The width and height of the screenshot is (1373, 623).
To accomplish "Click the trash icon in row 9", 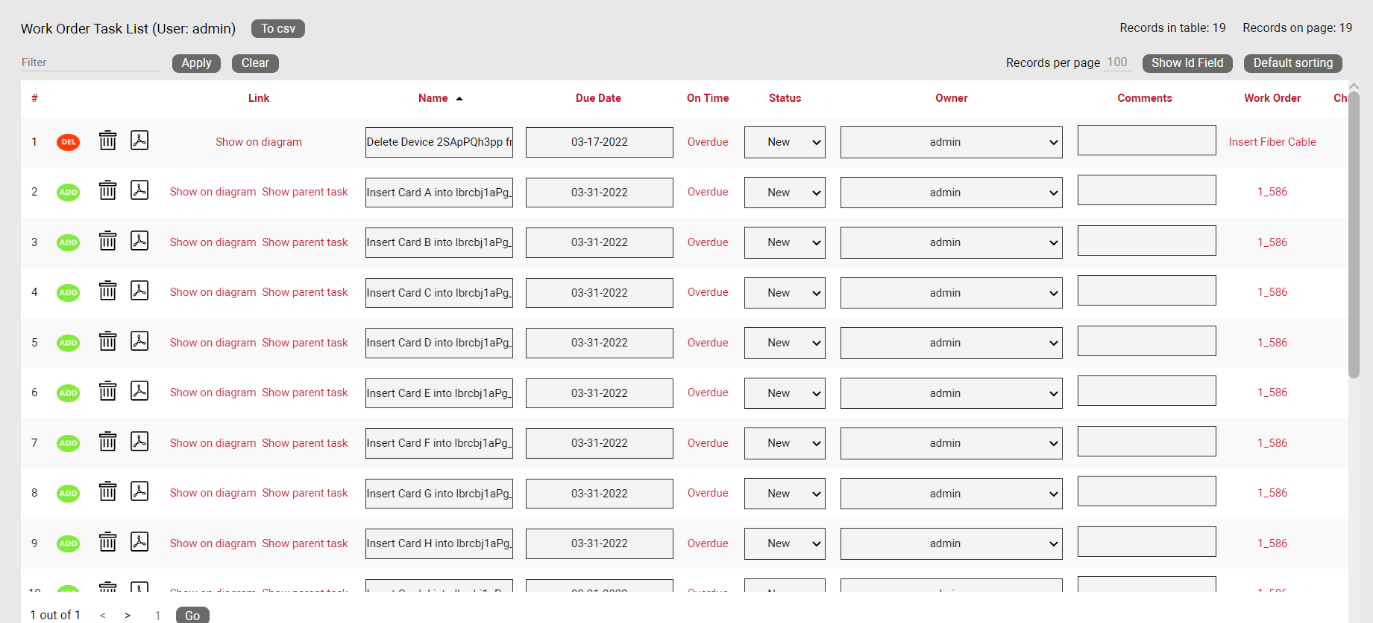I will [x=108, y=542].
